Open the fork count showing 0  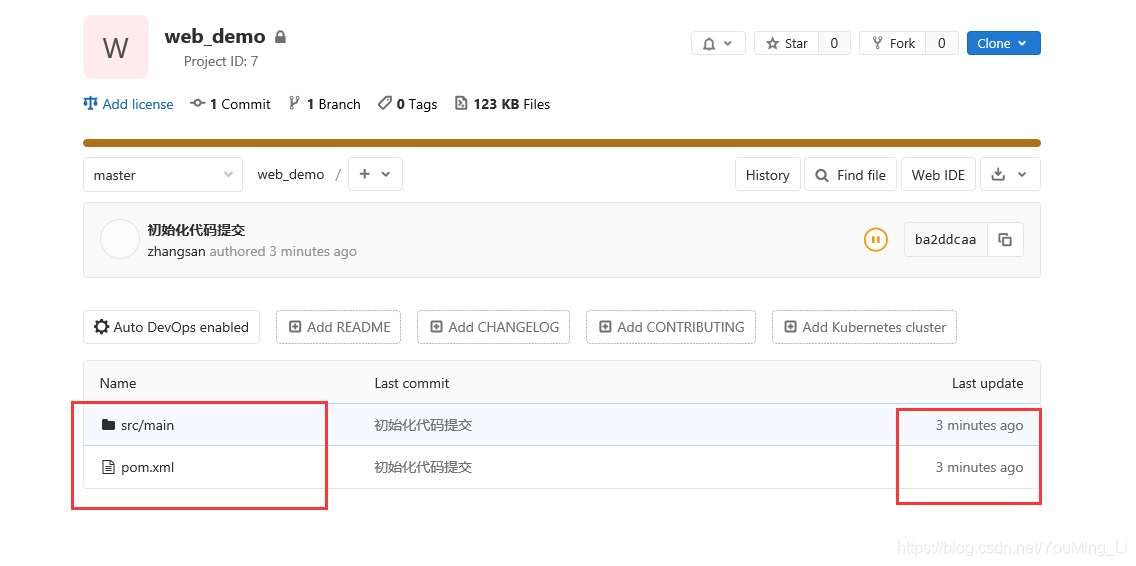[942, 43]
